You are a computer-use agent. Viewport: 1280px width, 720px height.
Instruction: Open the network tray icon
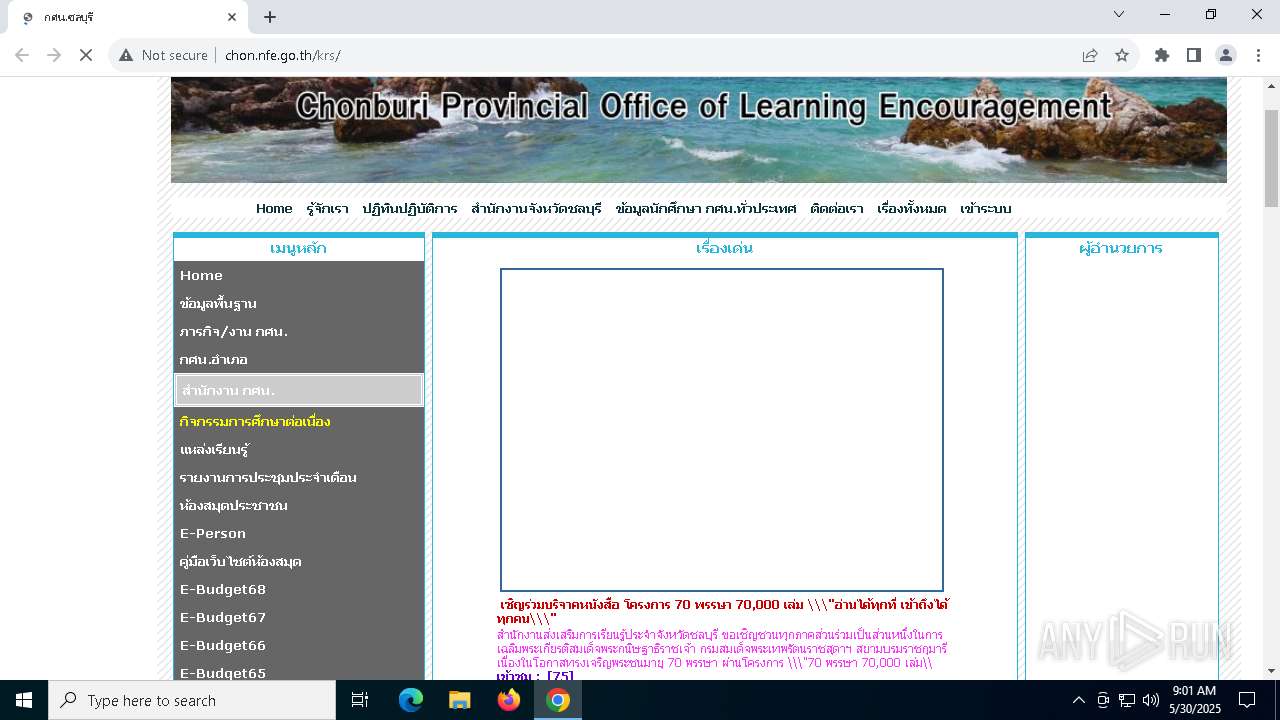click(1127, 700)
